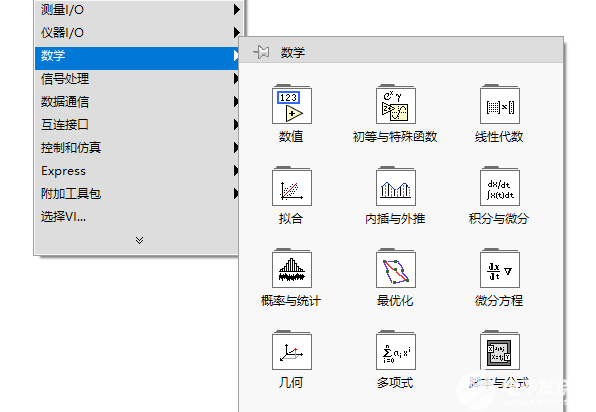The width and height of the screenshot is (596, 412).
Task: Open the 数值 numeric palette icon
Action: click(x=292, y=105)
